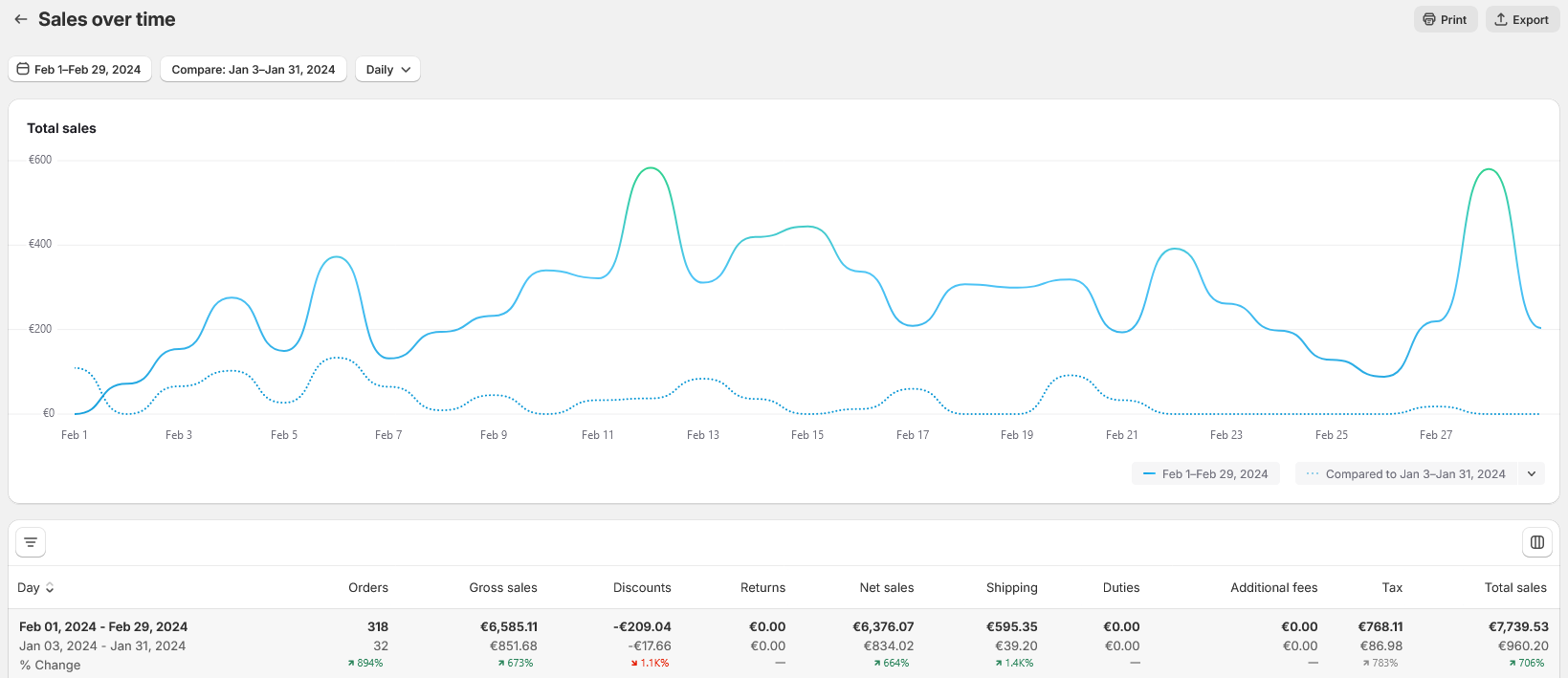Toggle the Compared to Jan 3–Jan 31 legend series

pos(1406,474)
